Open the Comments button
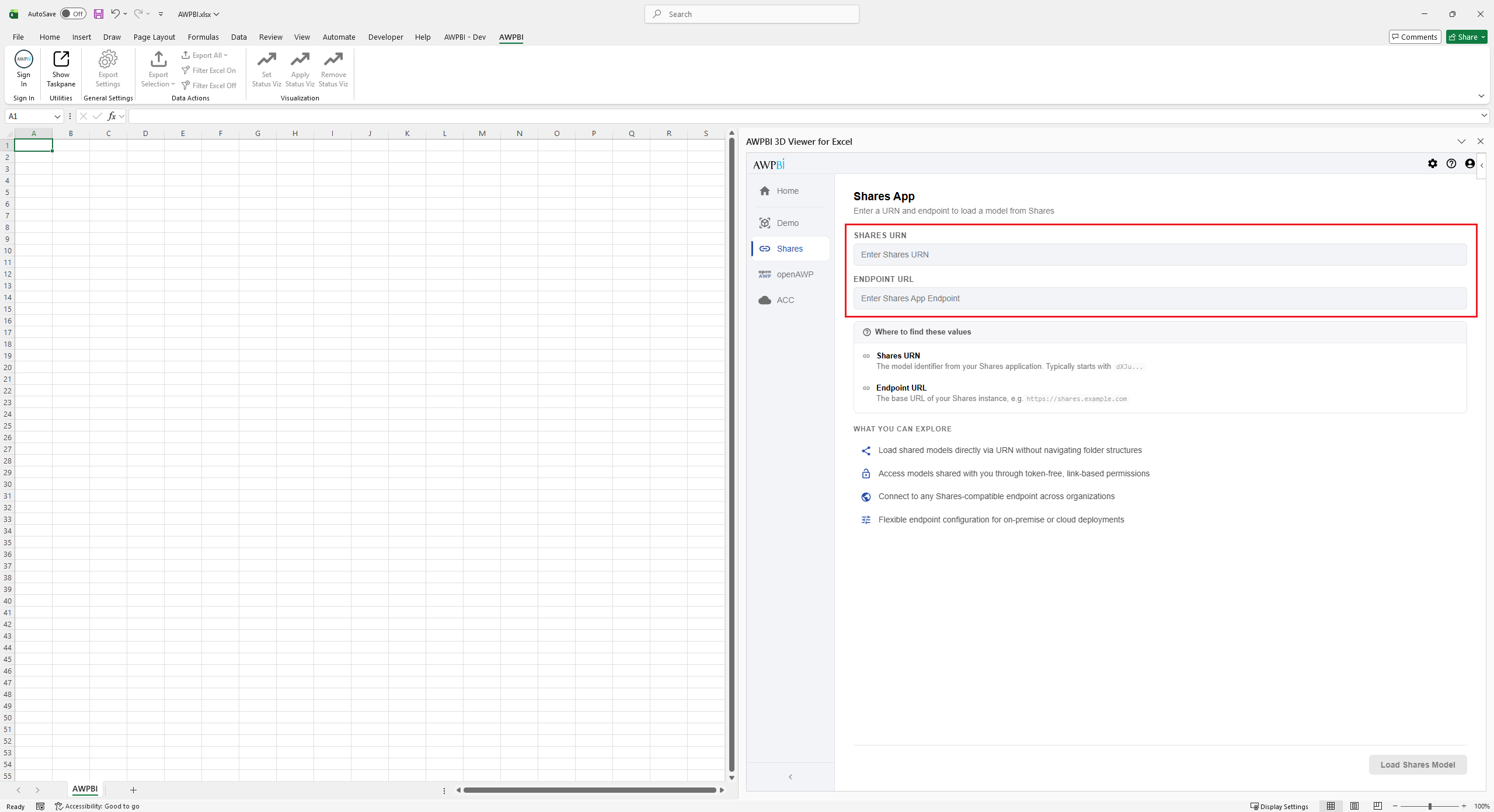Viewport: 1494px width, 812px height. pos(1415,37)
